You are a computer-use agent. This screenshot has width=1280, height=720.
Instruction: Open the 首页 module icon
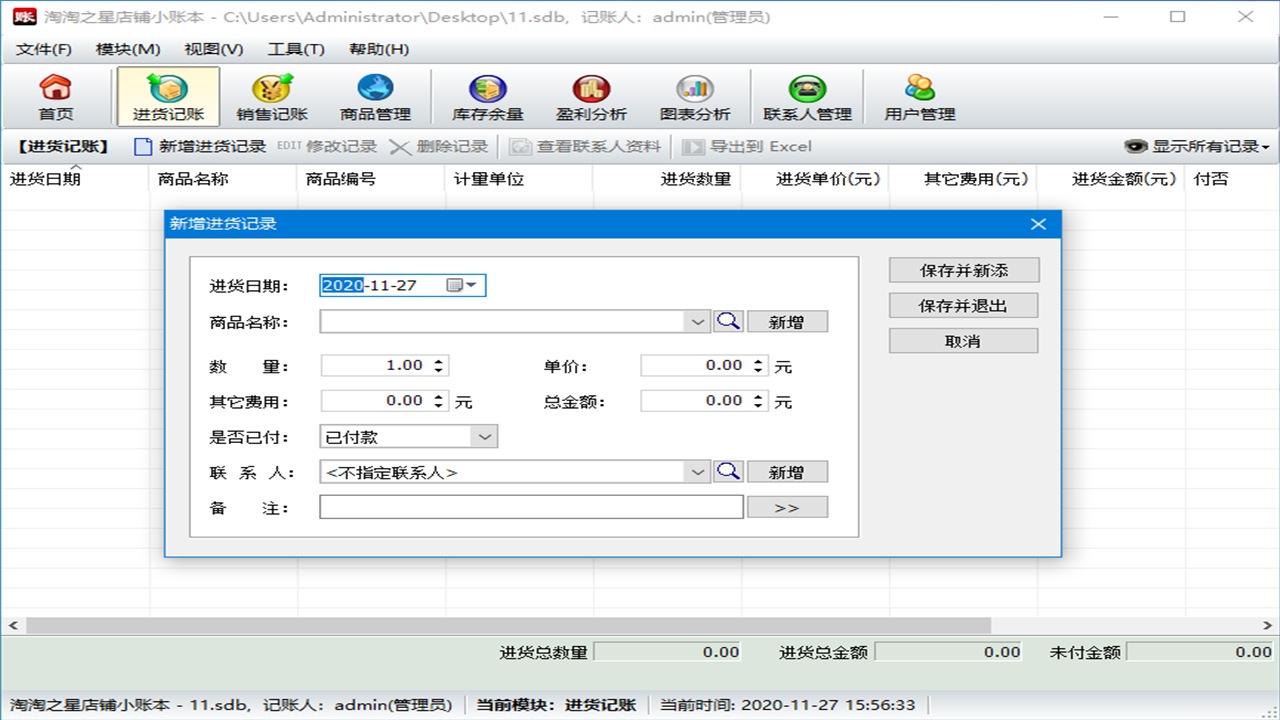pos(56,95)
